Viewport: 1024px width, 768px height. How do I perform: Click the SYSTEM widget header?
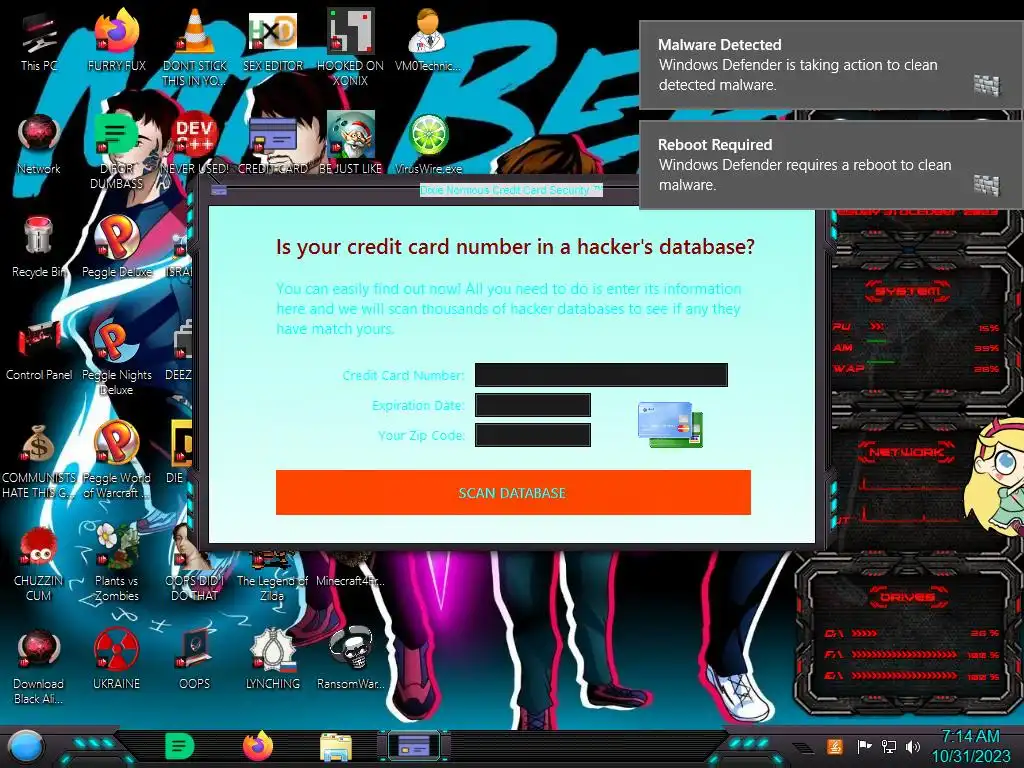908,291
